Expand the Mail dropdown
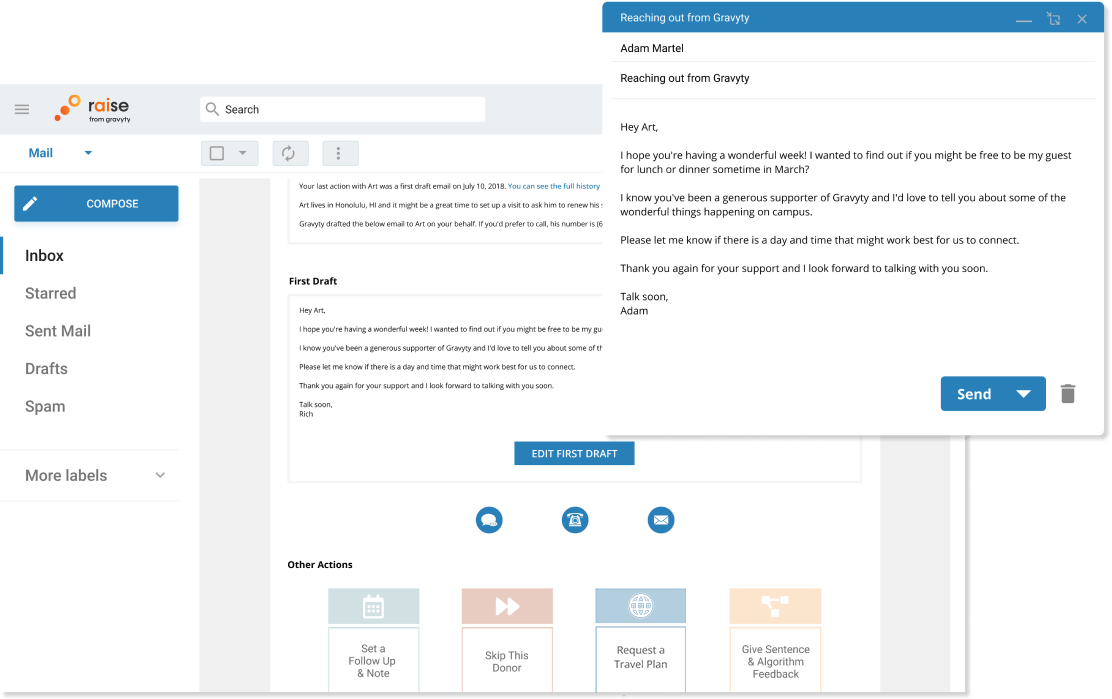 pos(88,153)
